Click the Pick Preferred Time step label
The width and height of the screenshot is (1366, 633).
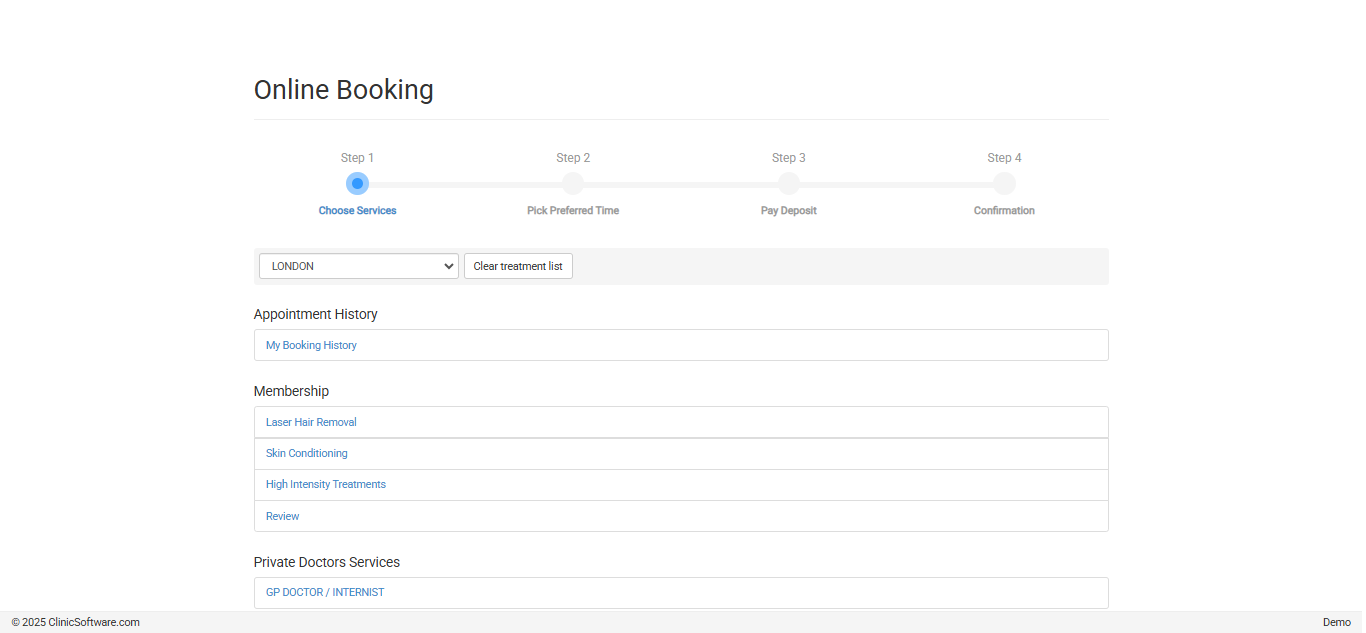[x=573, y=210]
